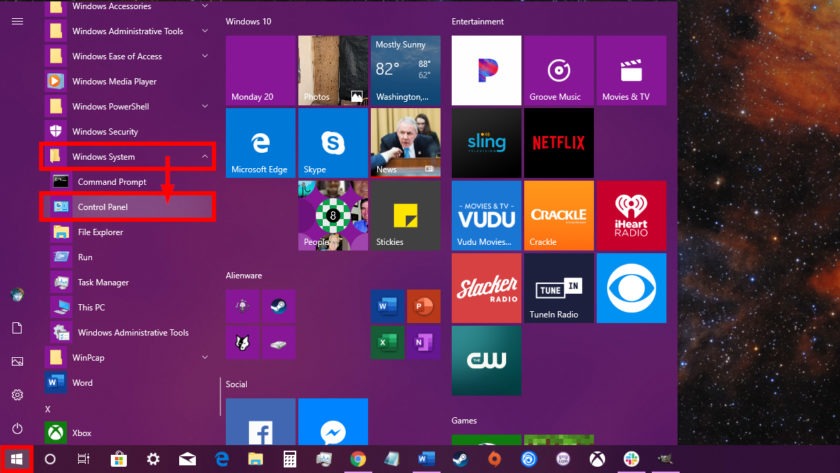Open Slacker Radio tile
The image size is (840, 473).
click(486, 288)
